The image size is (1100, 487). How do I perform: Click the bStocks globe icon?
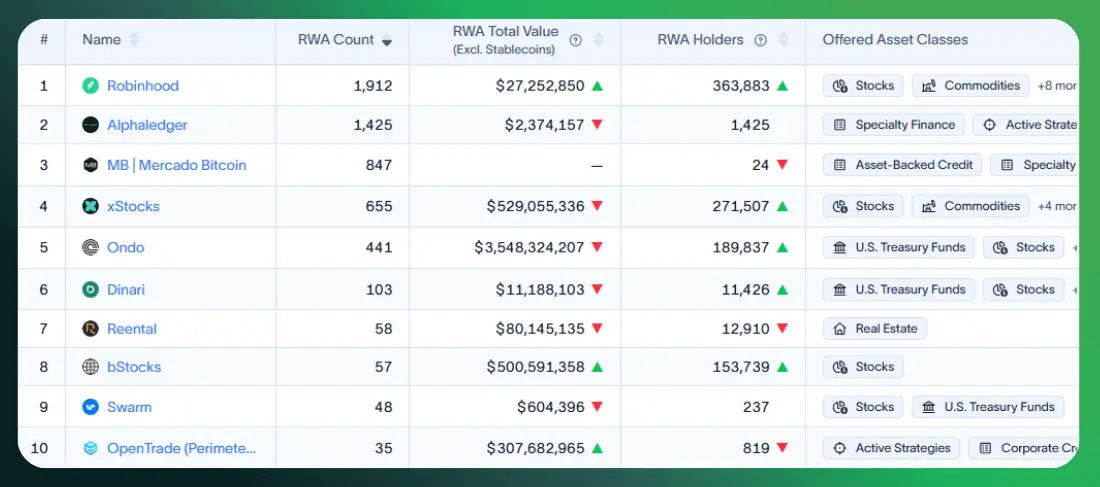click(x=90, y=367)
